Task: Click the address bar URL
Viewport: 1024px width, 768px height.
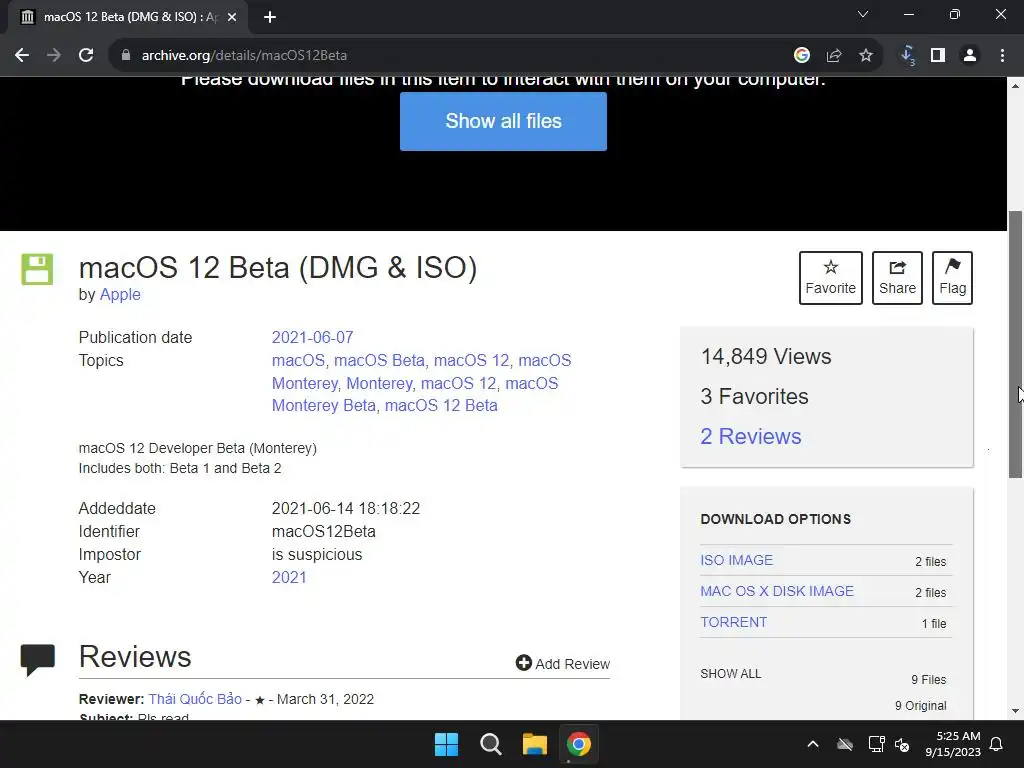Action: 244,56
